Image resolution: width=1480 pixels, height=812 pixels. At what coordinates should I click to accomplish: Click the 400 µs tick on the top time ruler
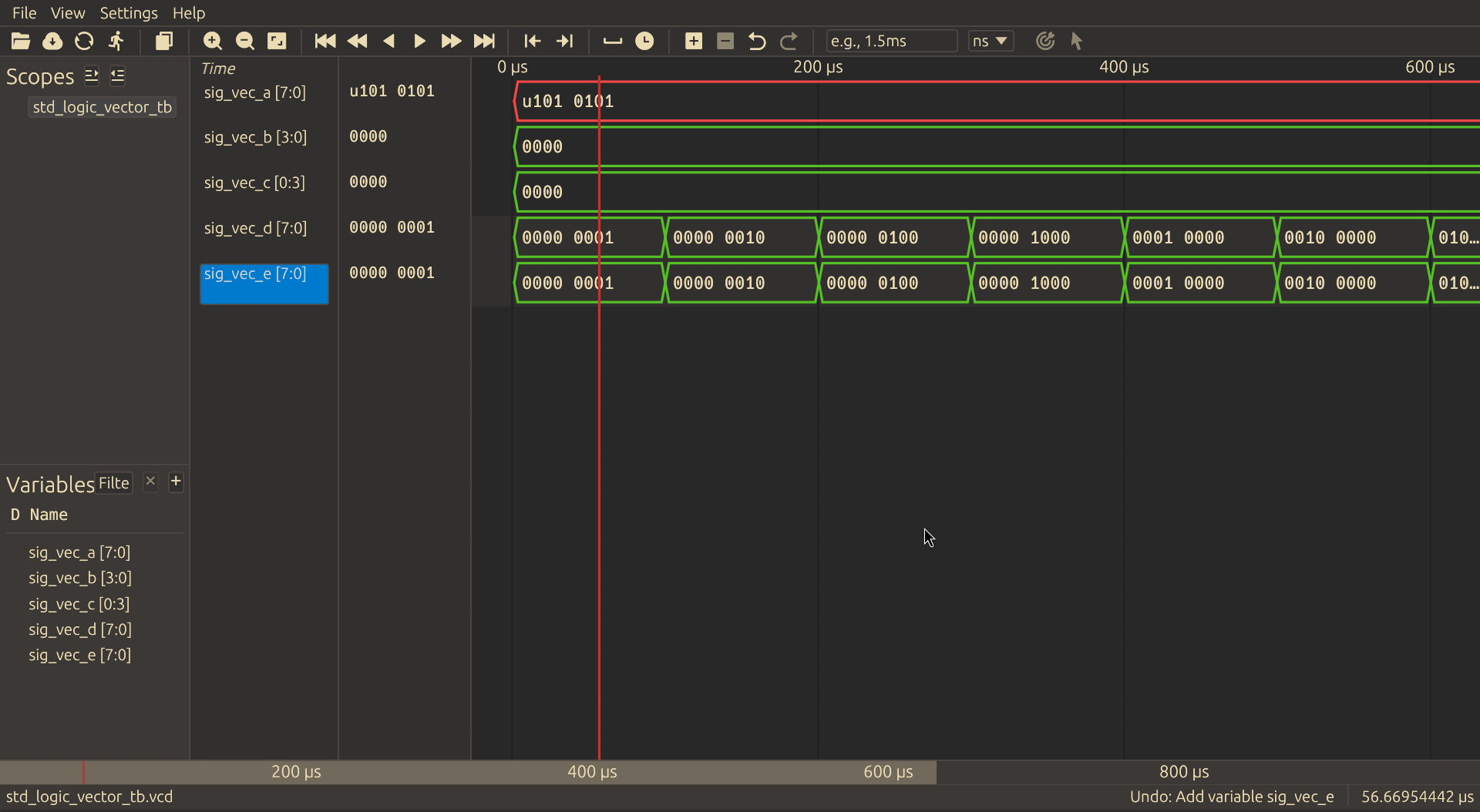point(1124,67)
